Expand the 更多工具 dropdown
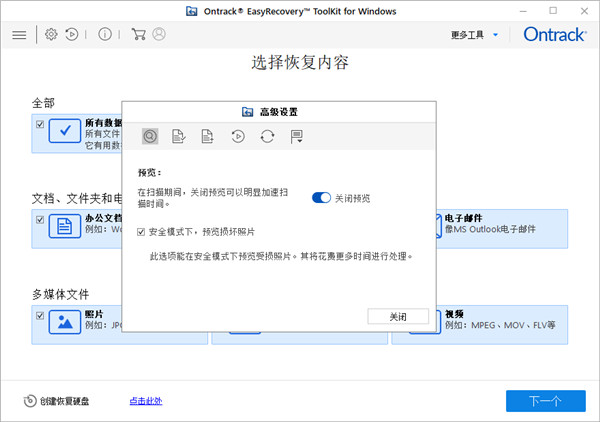600x422 pixels. point(475,35)
